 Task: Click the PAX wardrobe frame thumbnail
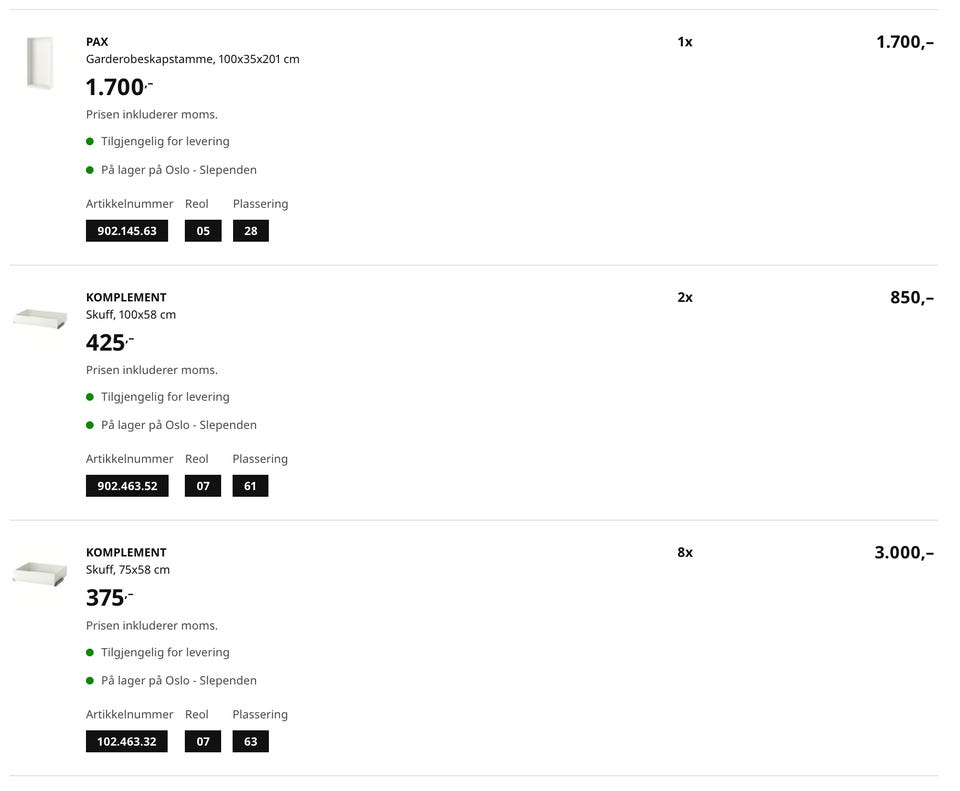click(x=40, y=64)
